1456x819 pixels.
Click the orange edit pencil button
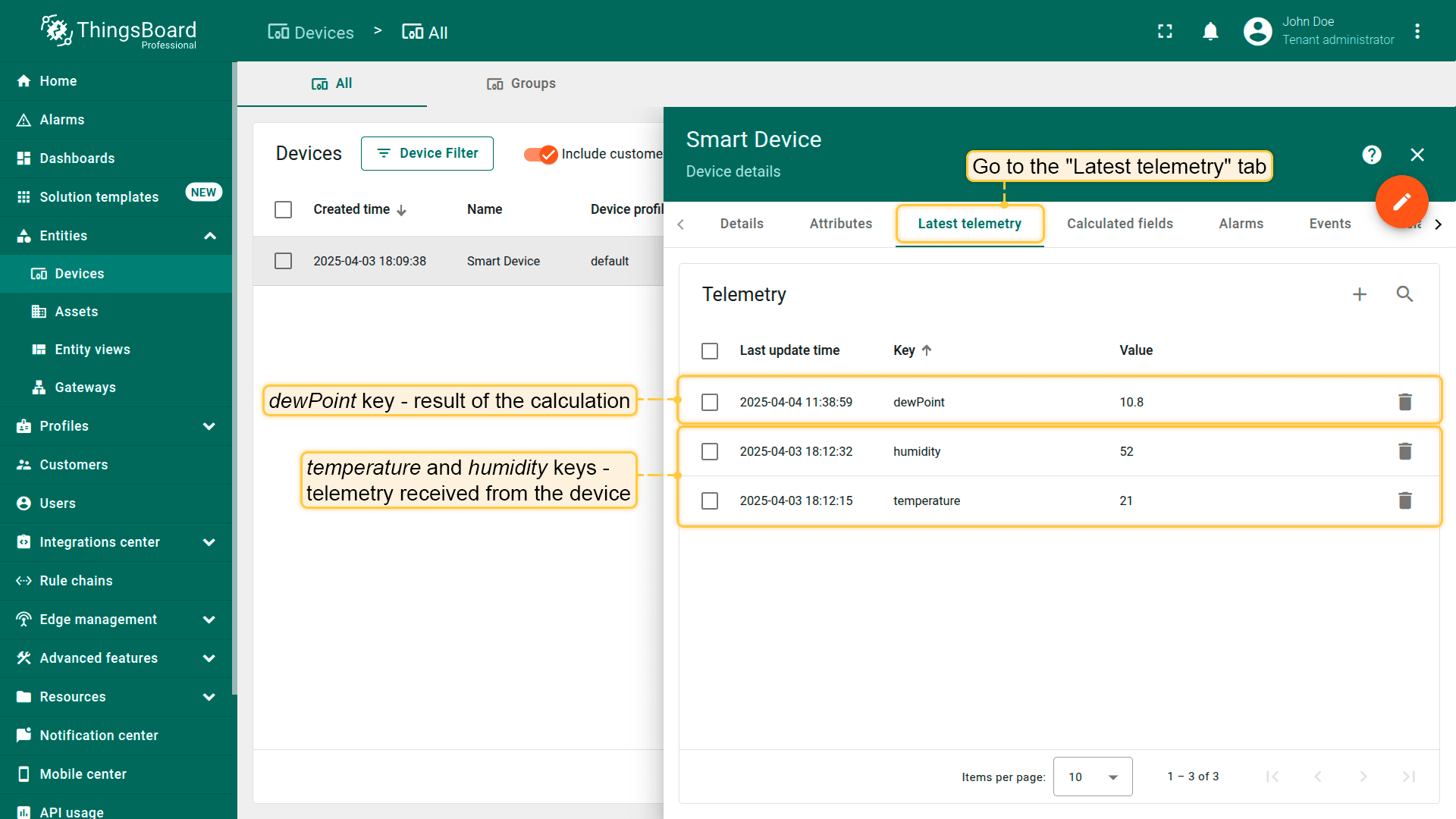[1401, 202]
